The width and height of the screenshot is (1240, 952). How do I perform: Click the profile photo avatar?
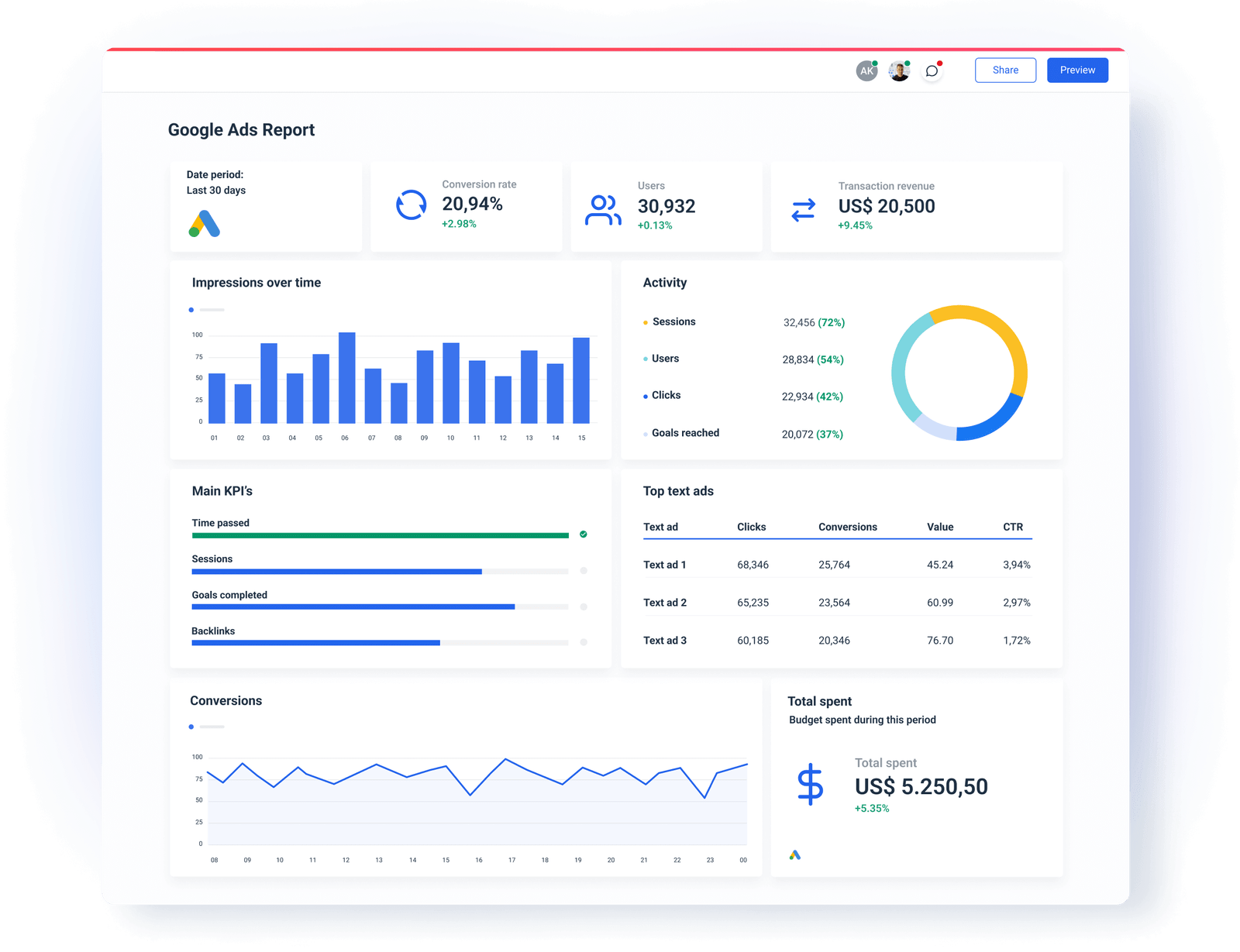899,71
